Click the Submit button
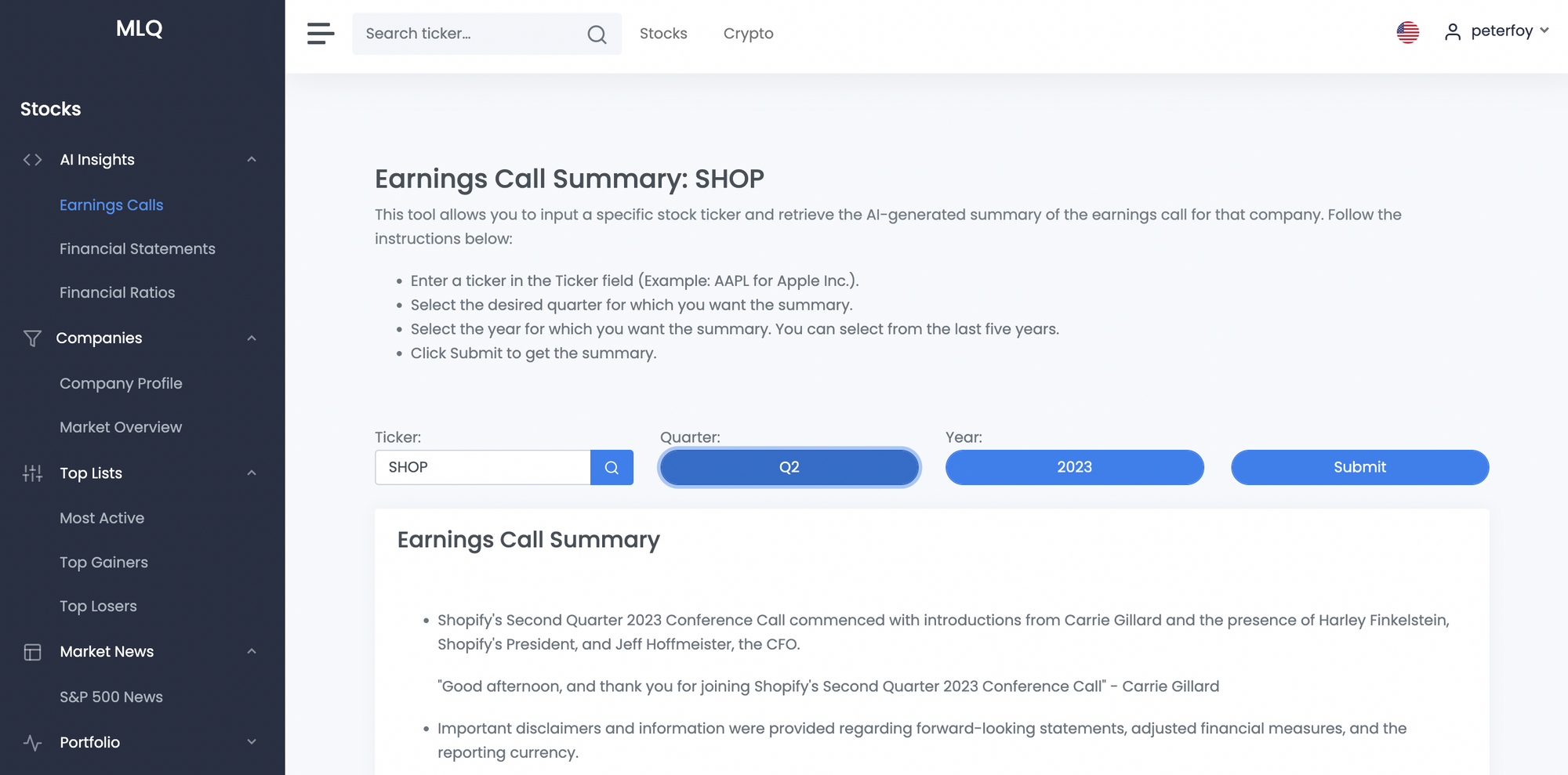 pyautogui.click(x=1360, y=468)
